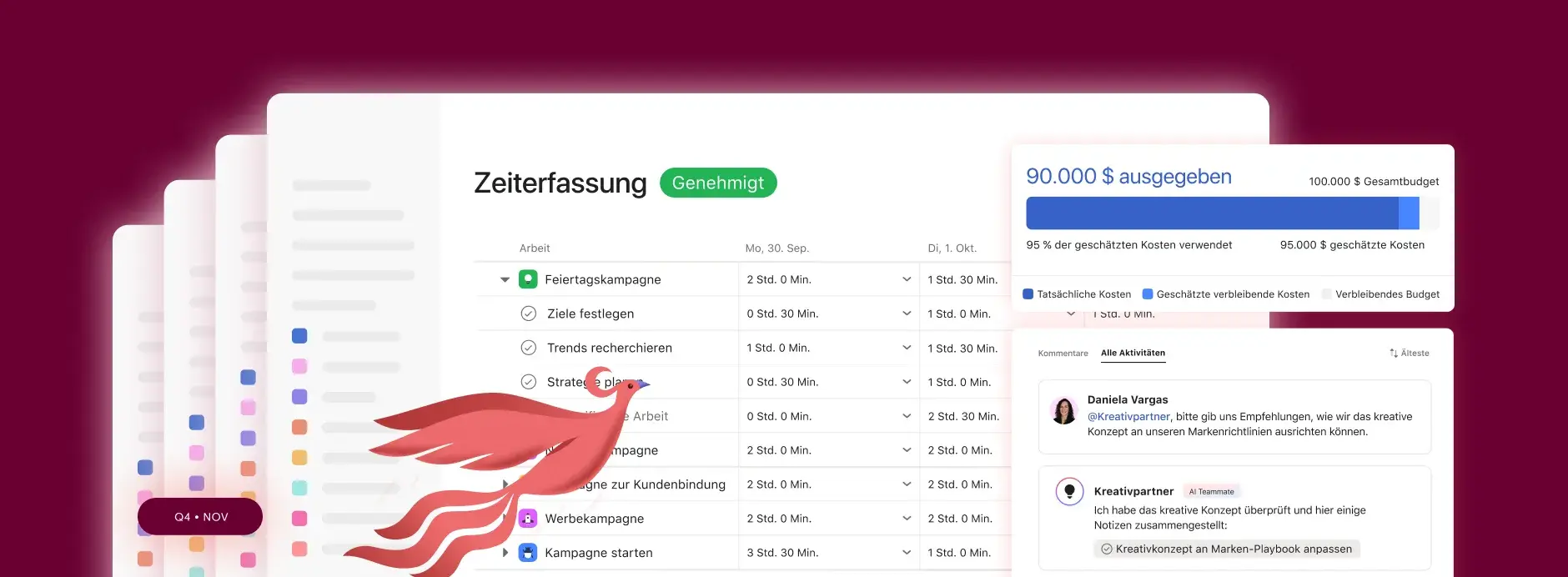The width and height of the screenshot is (1568, 577).
Task: Click the Zeiterfassung page title
Action: [560, 183]
